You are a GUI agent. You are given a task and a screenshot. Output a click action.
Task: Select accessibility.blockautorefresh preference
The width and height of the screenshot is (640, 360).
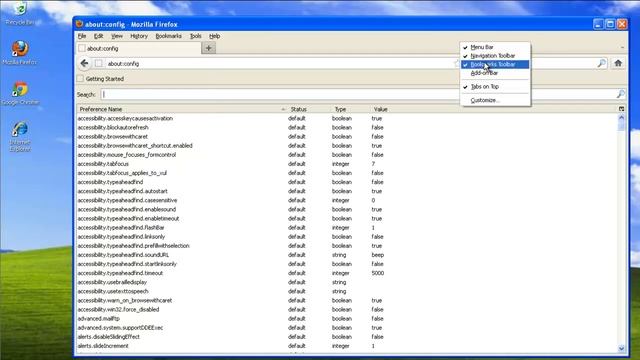[x=347, y=127]
